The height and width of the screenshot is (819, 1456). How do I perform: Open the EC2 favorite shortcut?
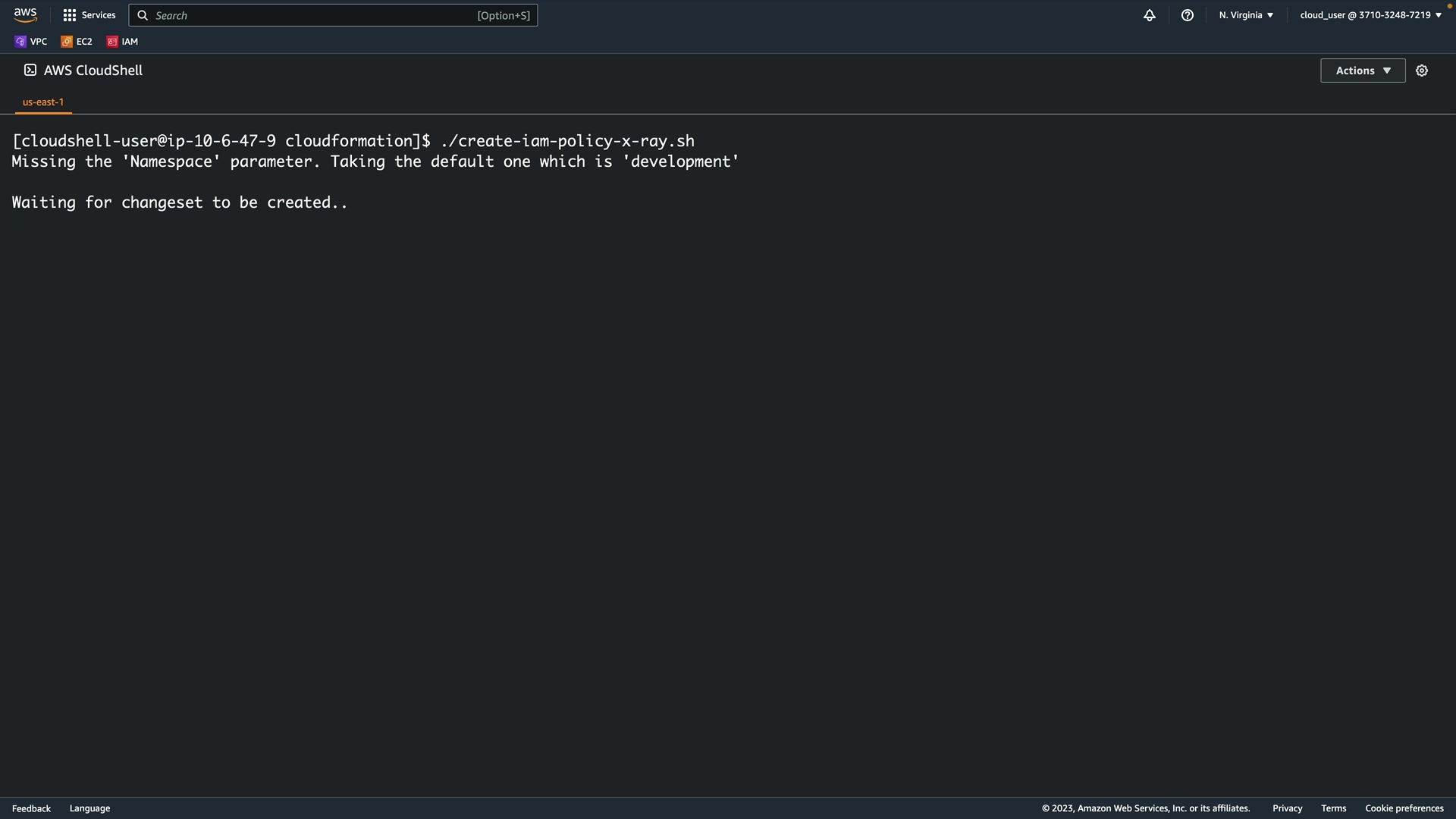(77, 42)
